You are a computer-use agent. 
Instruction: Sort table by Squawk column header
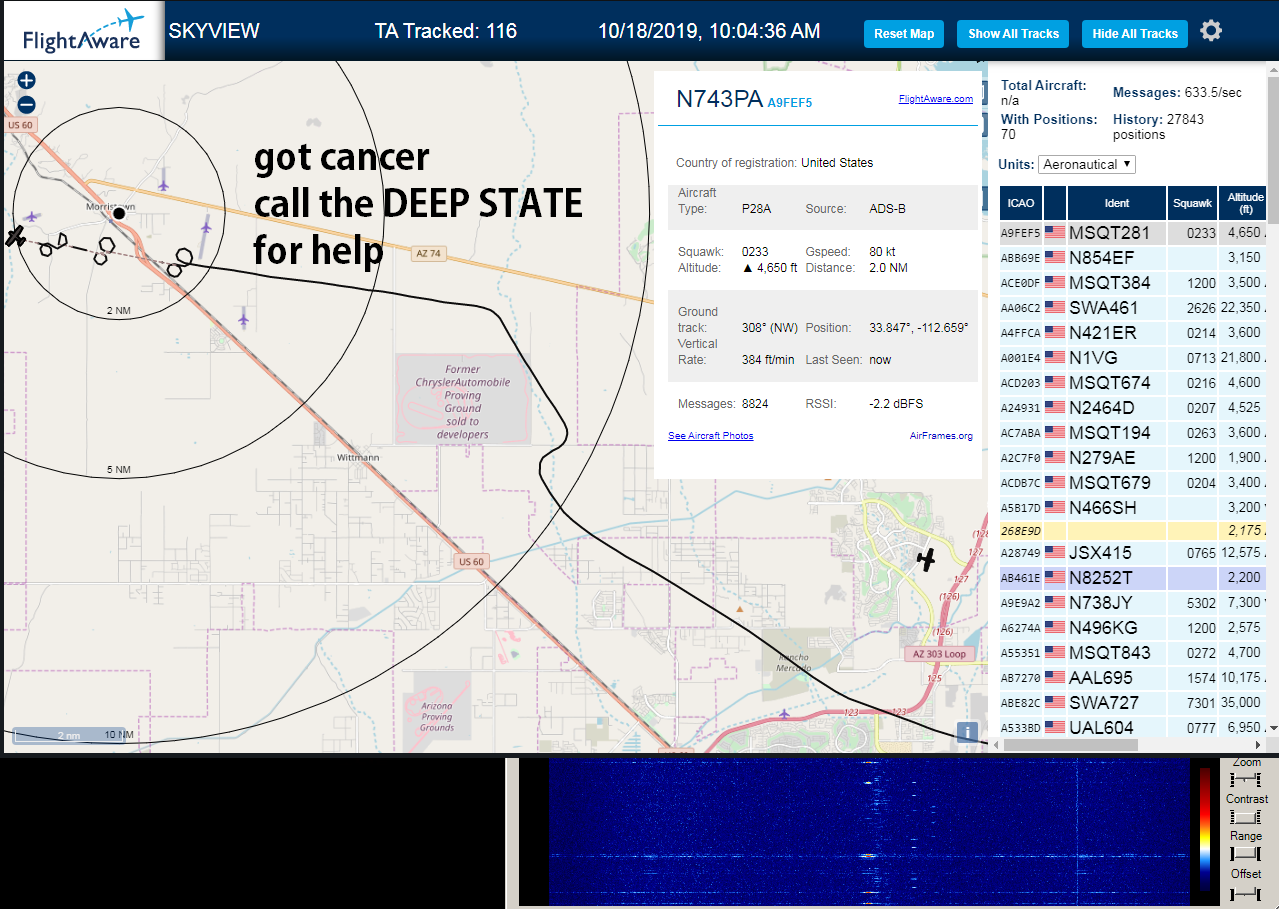(x=1193, y=203)
